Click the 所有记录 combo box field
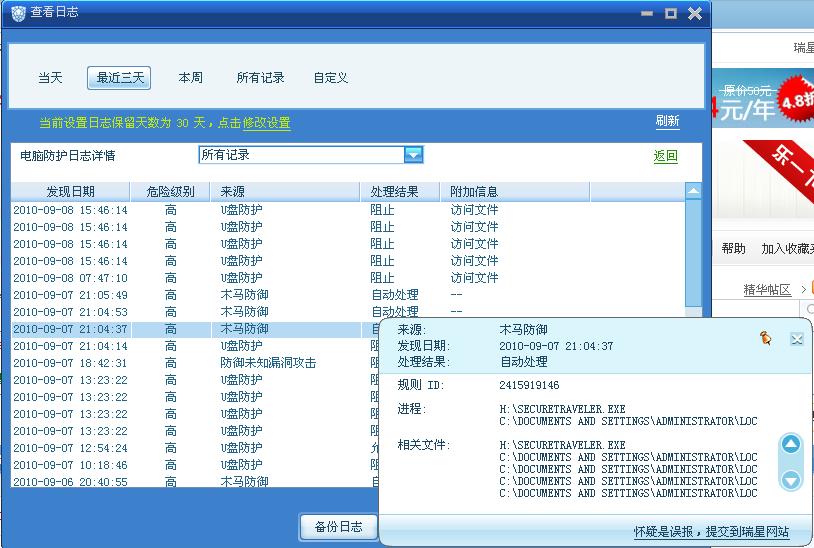Image resolution: width=814 pixels, height=548 pixels. 311,155
